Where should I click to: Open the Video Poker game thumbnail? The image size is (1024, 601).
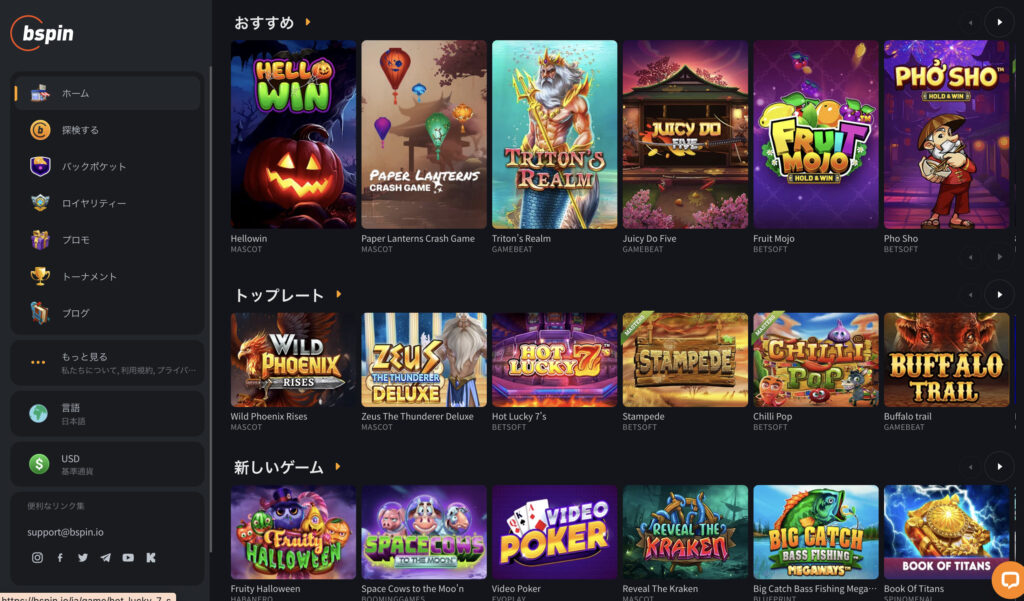[x=554, y=532]
